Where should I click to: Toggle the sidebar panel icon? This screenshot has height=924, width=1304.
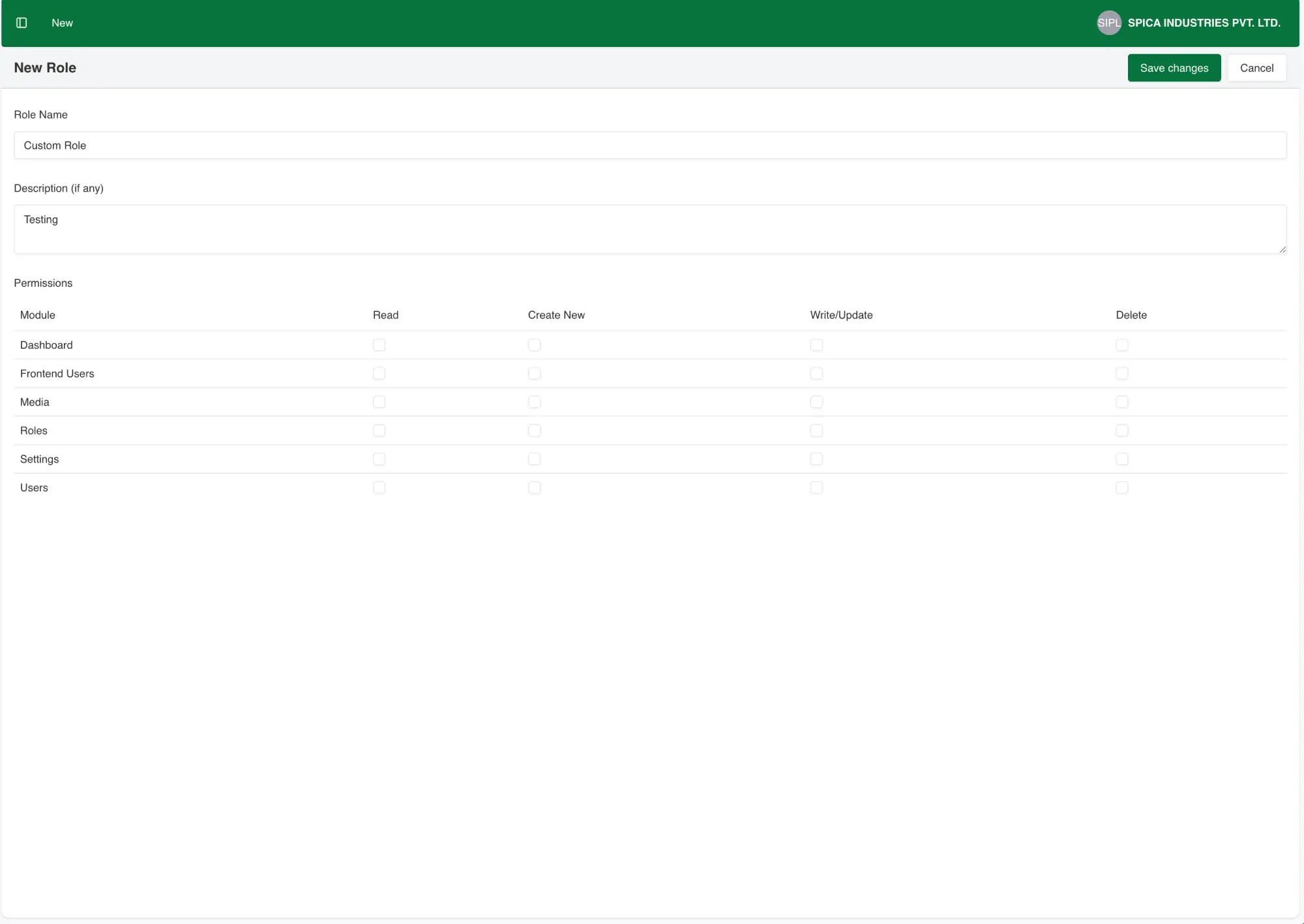(22, 23)
